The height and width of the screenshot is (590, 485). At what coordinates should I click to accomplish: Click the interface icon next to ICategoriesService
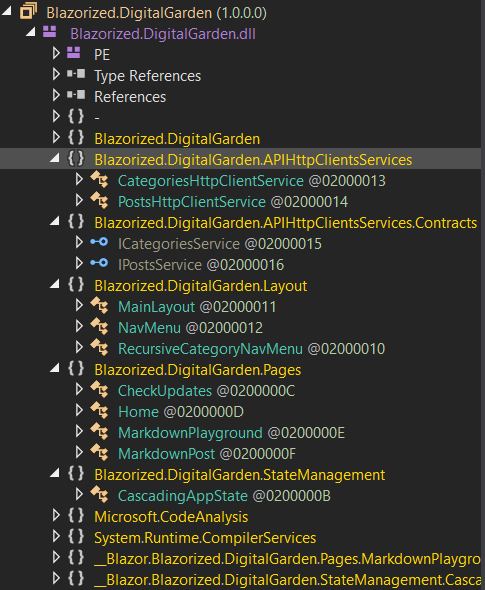point(99,242)
